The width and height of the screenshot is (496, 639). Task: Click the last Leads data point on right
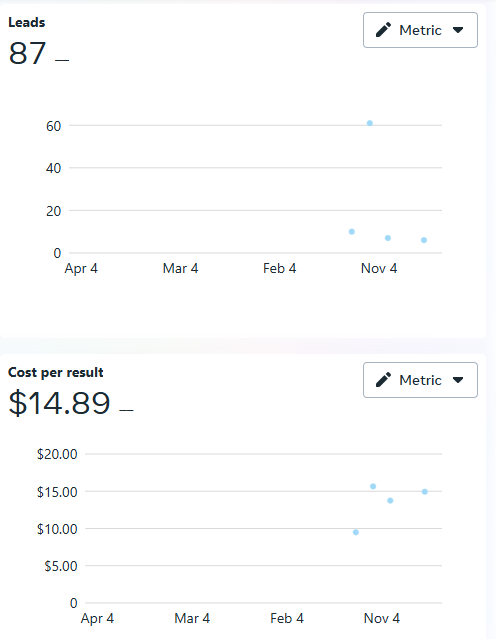pyautogui.click(x=424, y=240)
